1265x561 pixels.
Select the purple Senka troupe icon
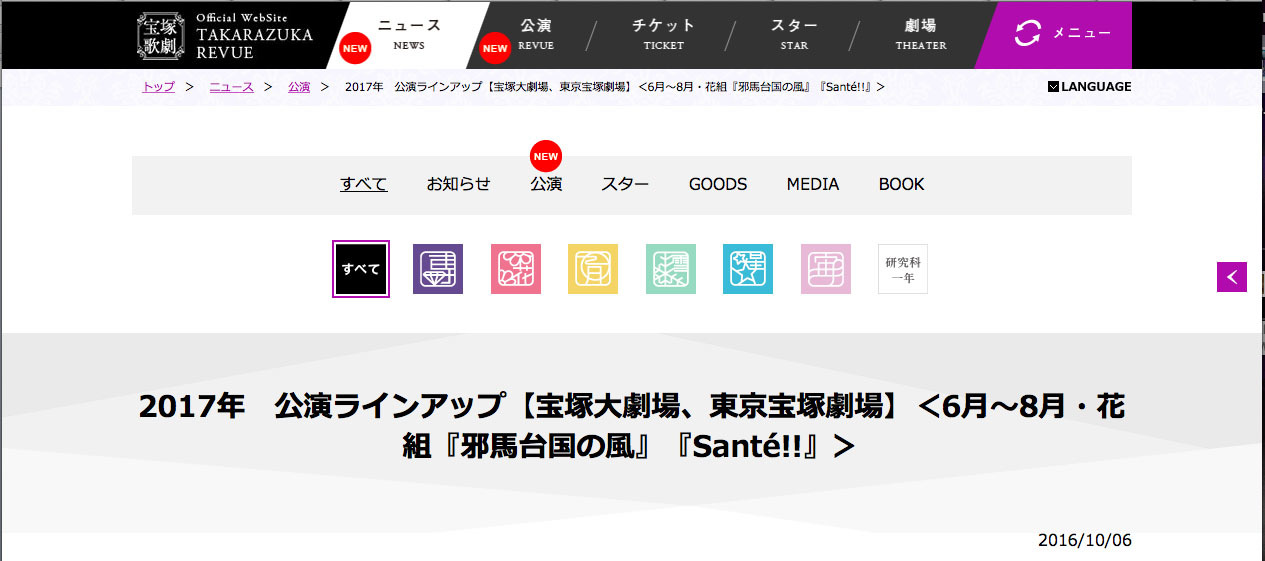(438, 269)
